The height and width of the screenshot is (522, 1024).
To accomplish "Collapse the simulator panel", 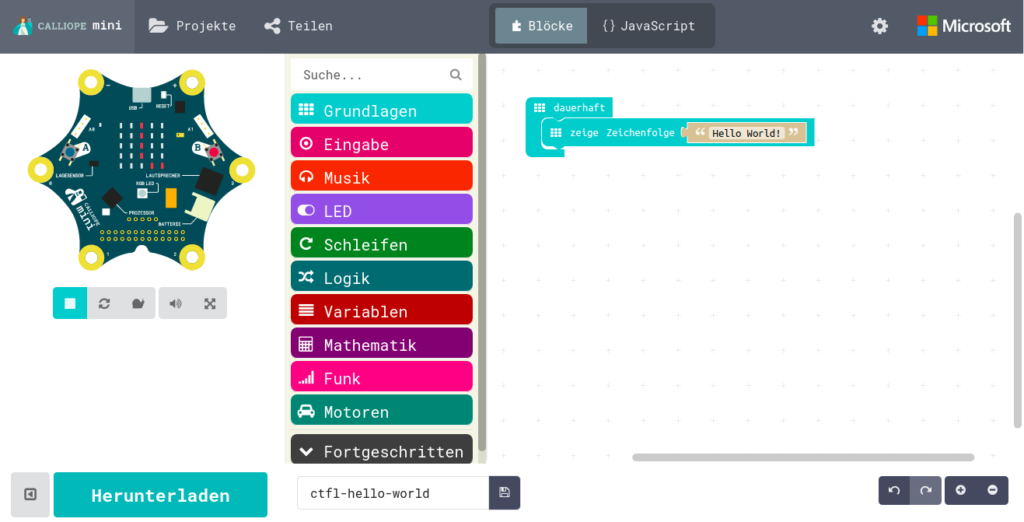I will (30, 494).
